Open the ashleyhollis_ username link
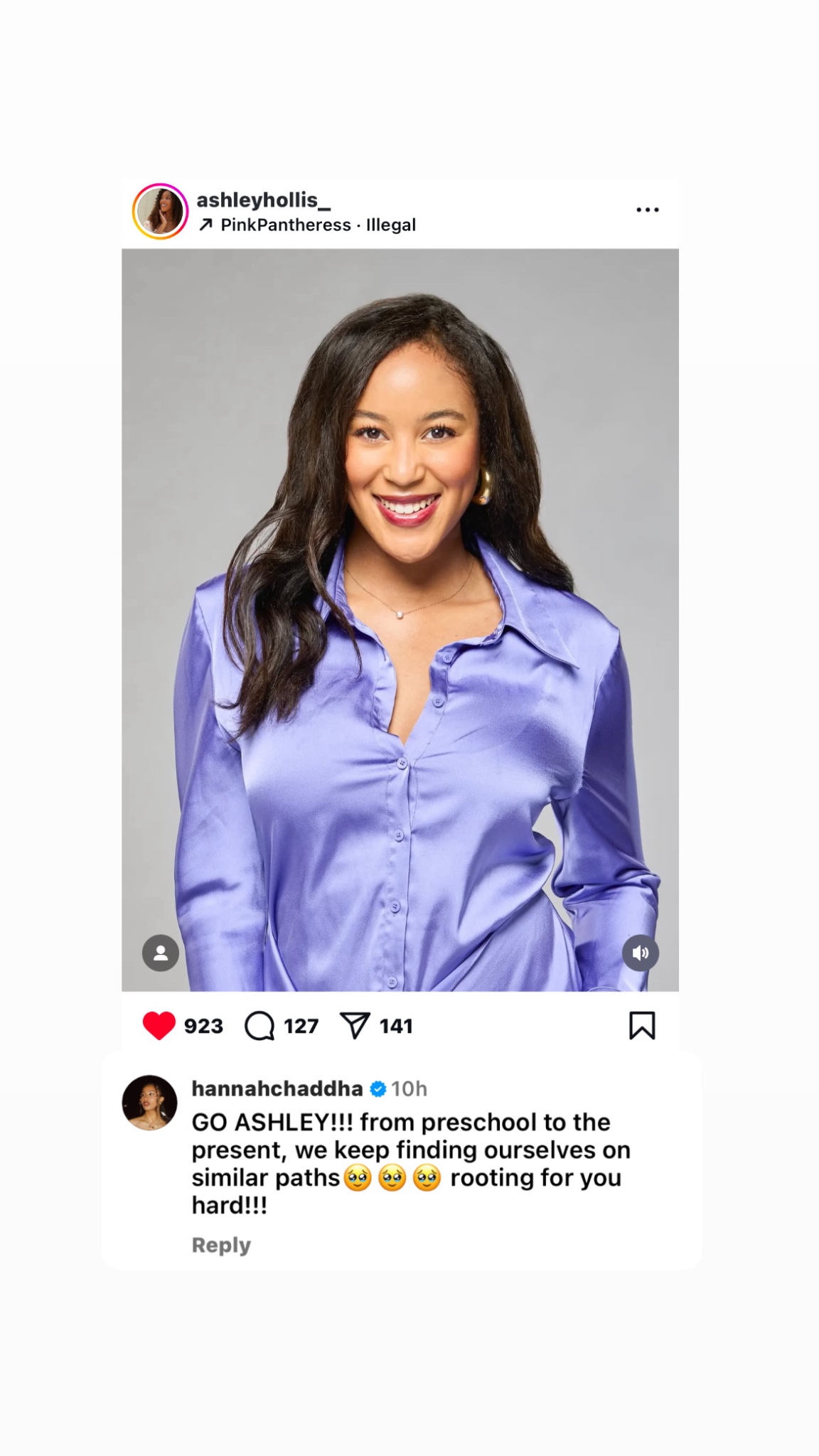 (263, 200)
